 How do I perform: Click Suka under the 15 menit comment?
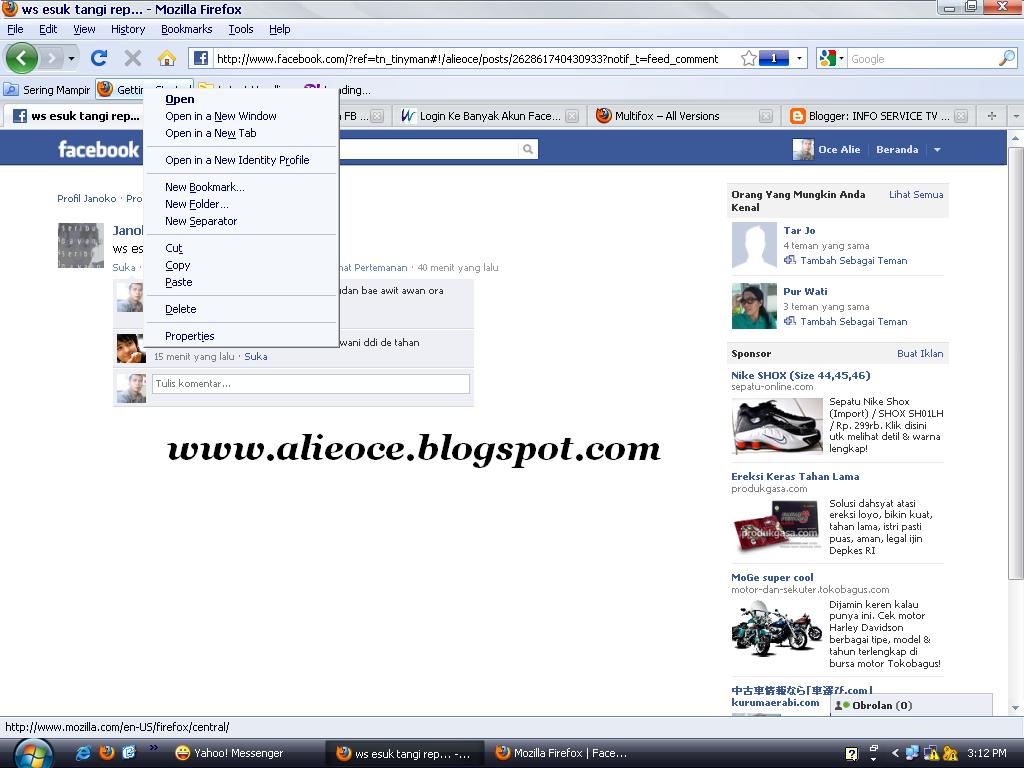point(255,357)
